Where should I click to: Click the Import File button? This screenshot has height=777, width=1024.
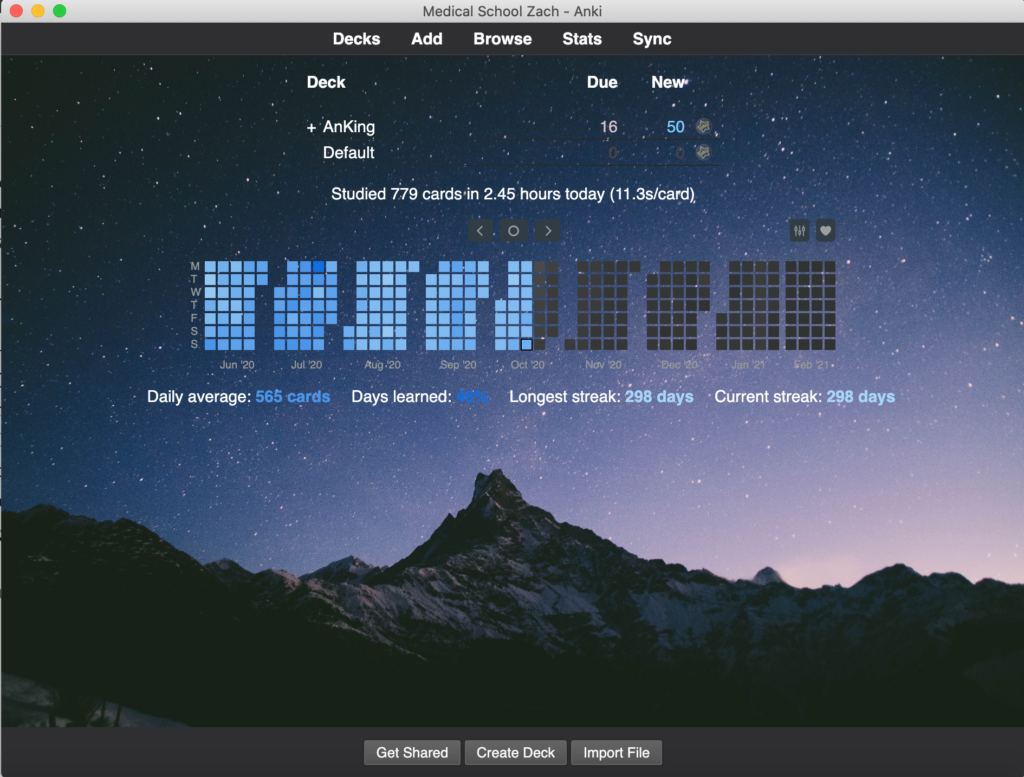(616, 752)
